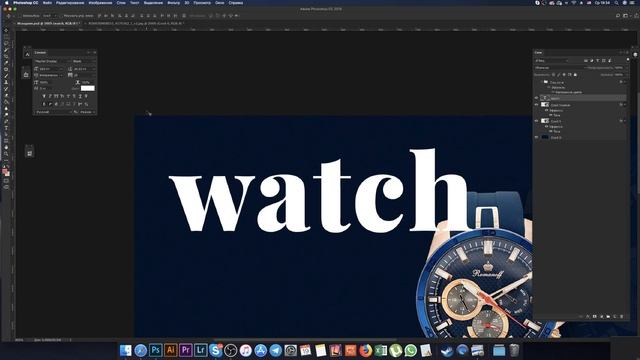Open the layer blend mode dropdown
The width and height of the screenshot is (640, 360).
pyautogui.click(x=559, y=68)
